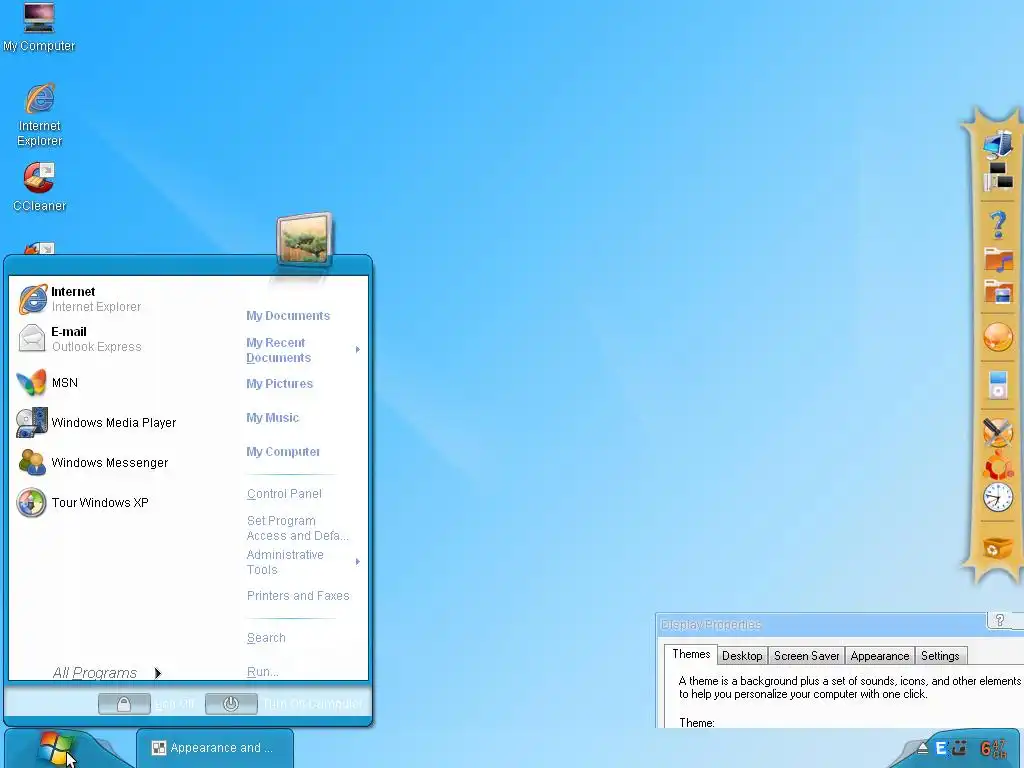
Task: Open My Documents in Start menu
Action: click(288, 315)
